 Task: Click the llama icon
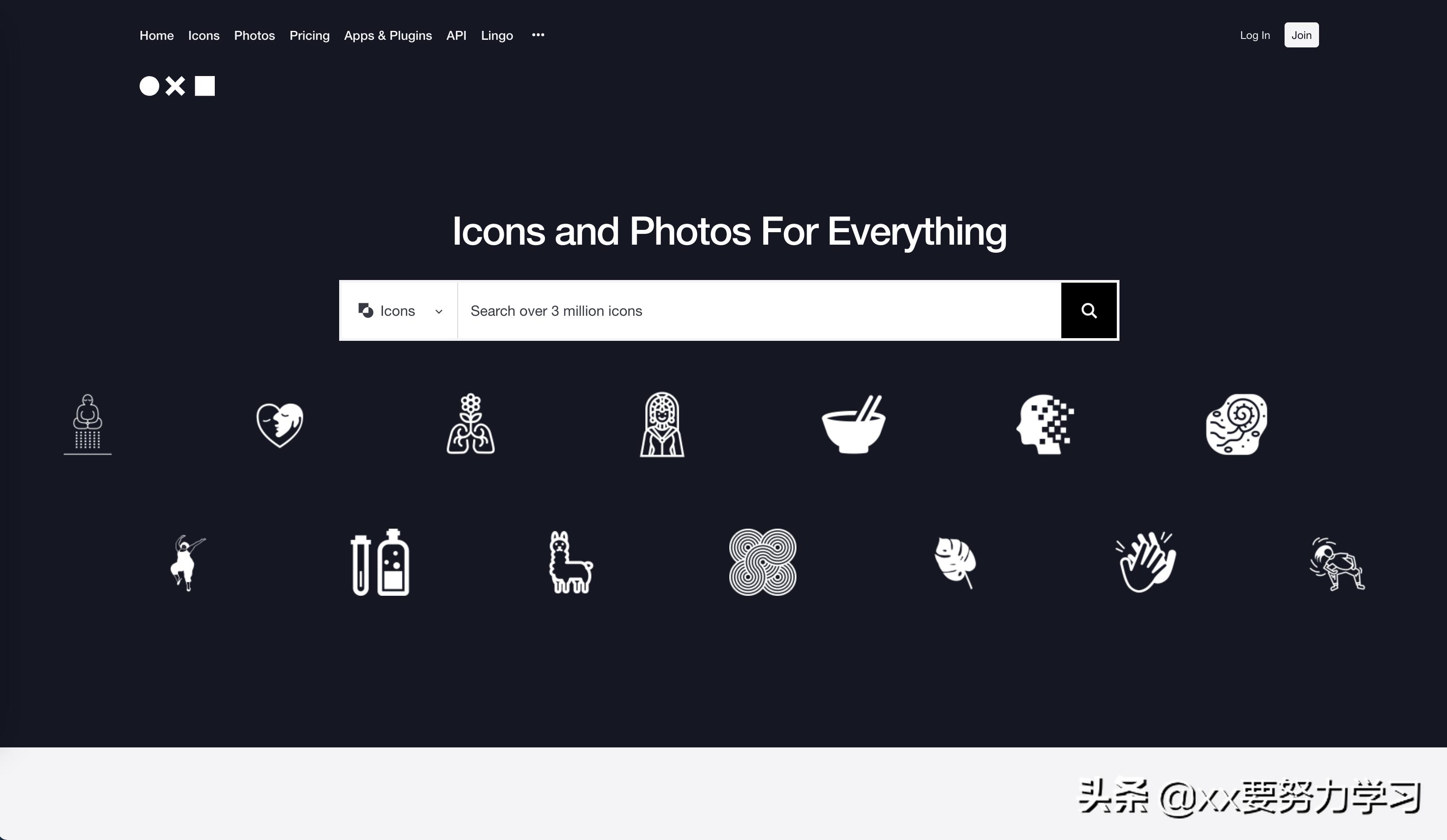tap(570, 562)
